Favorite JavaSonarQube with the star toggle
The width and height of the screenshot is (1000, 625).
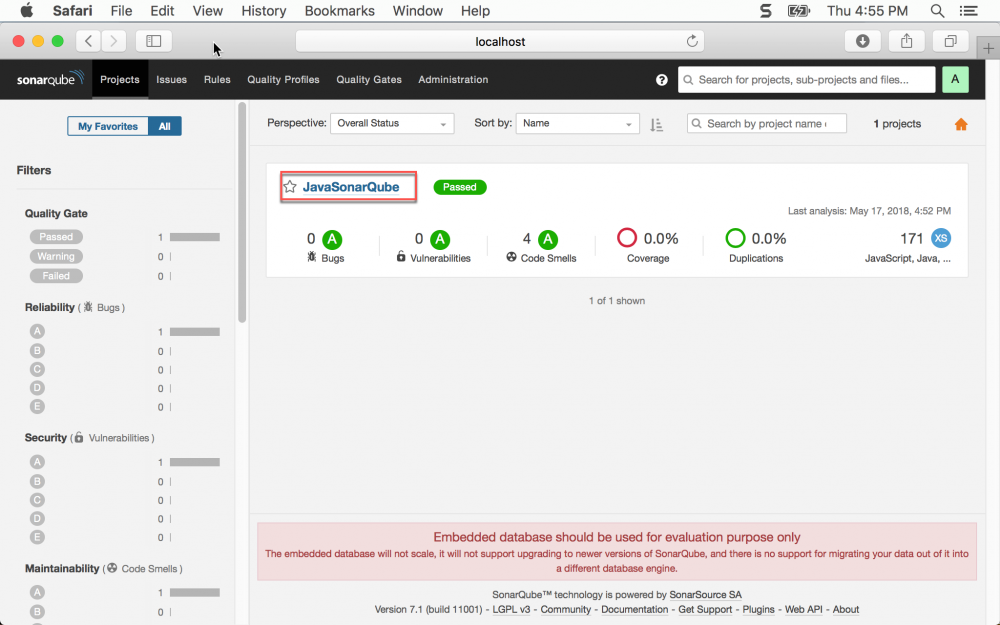coord(290,185)
